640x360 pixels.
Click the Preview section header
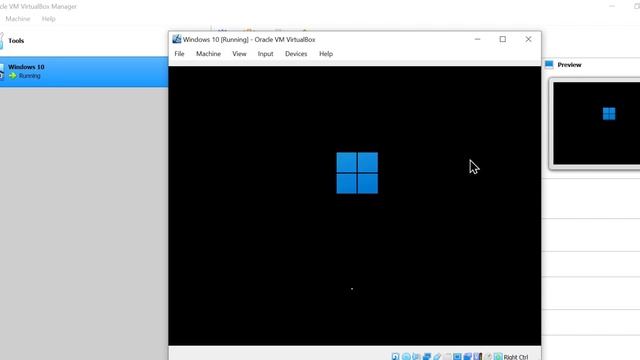pyautogui.click(x=569, y=64)
